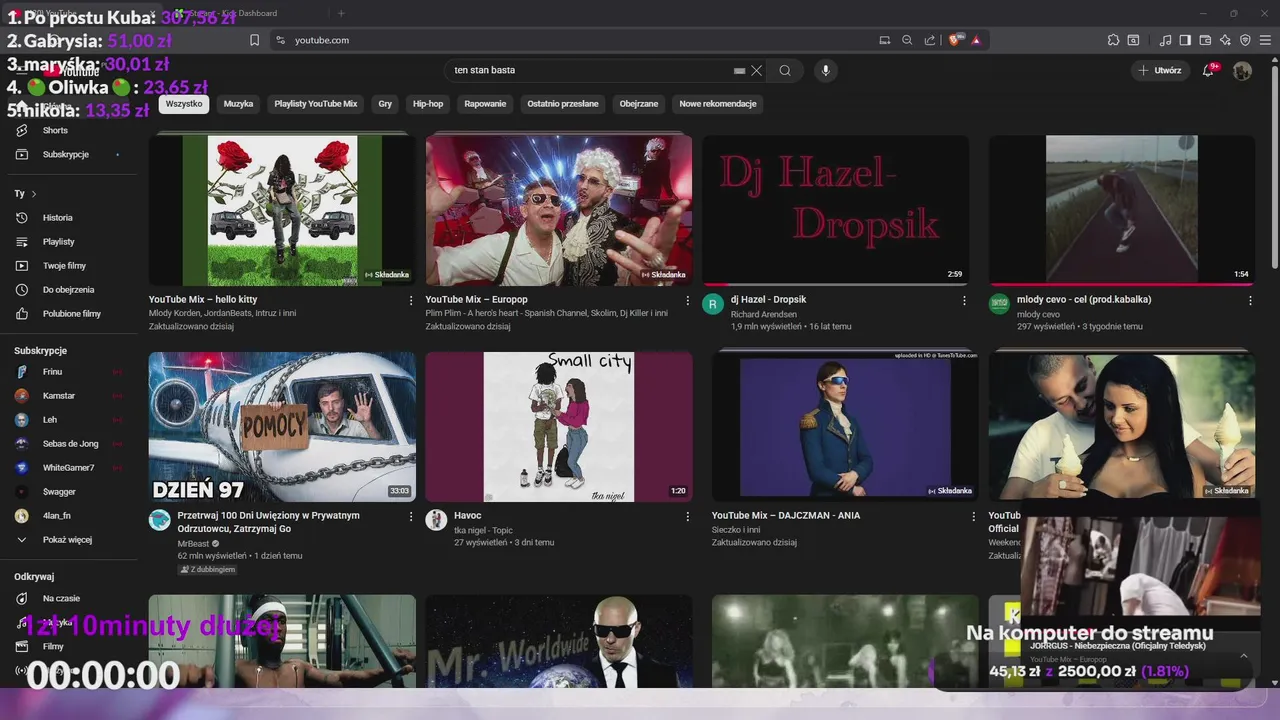Screen dimensions: 1280x720
Task: Toggle the browser sidebar panel icon
Action: coord(1185,40)
